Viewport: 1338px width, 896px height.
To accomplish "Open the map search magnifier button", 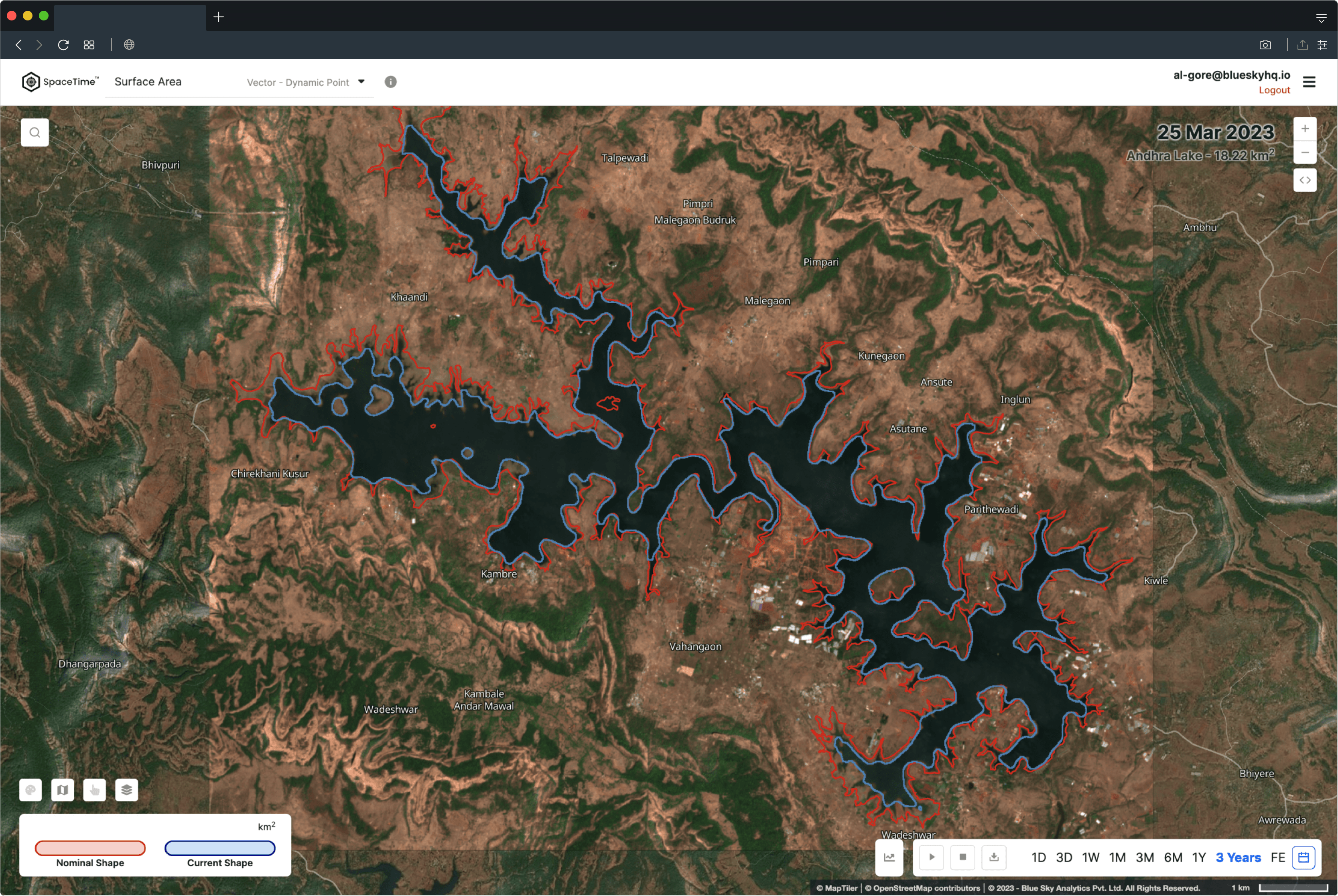I will coord(35,133).
